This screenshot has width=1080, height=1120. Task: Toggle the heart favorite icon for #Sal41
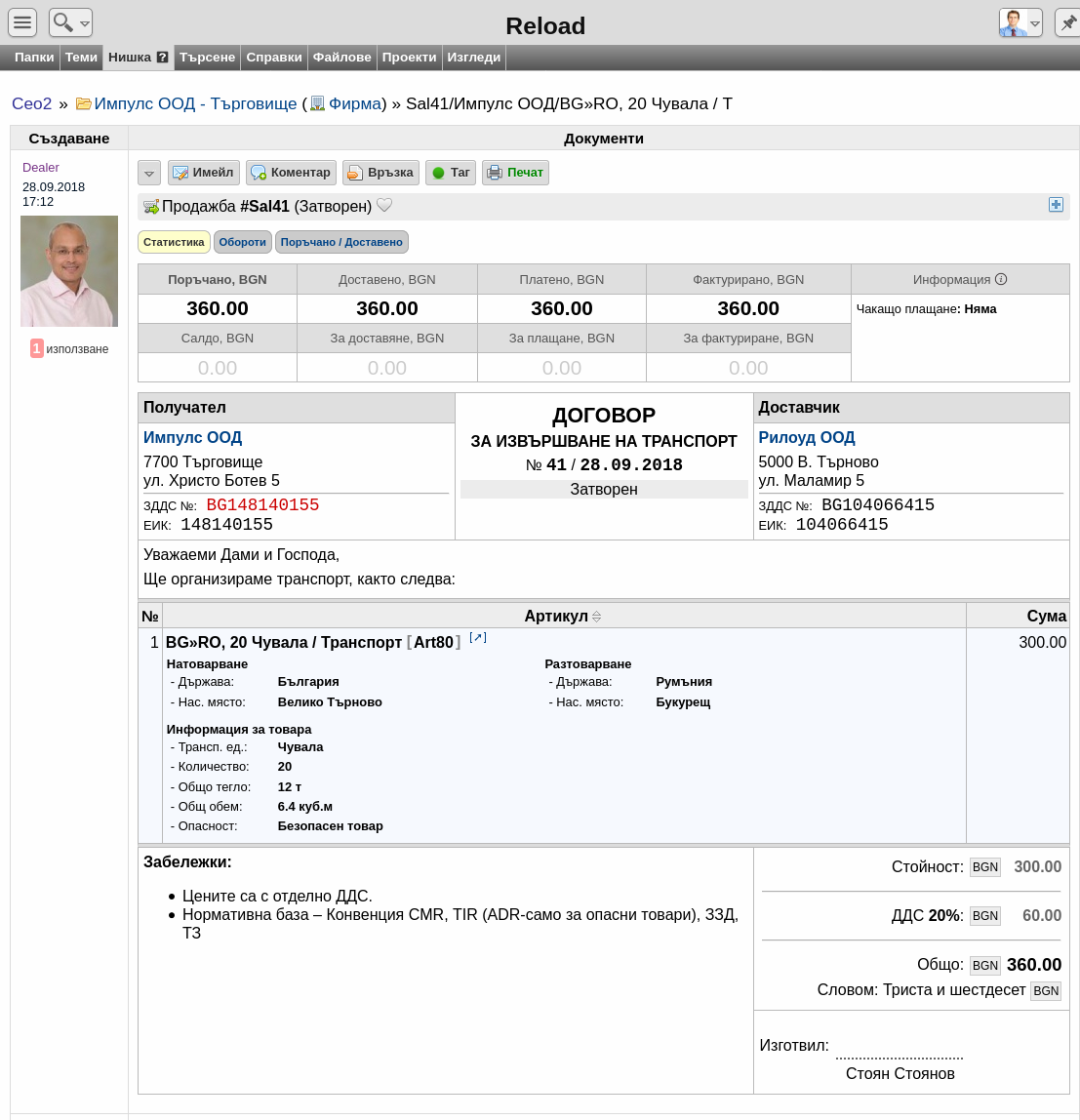pyautogui.click(x=384, y=206)
